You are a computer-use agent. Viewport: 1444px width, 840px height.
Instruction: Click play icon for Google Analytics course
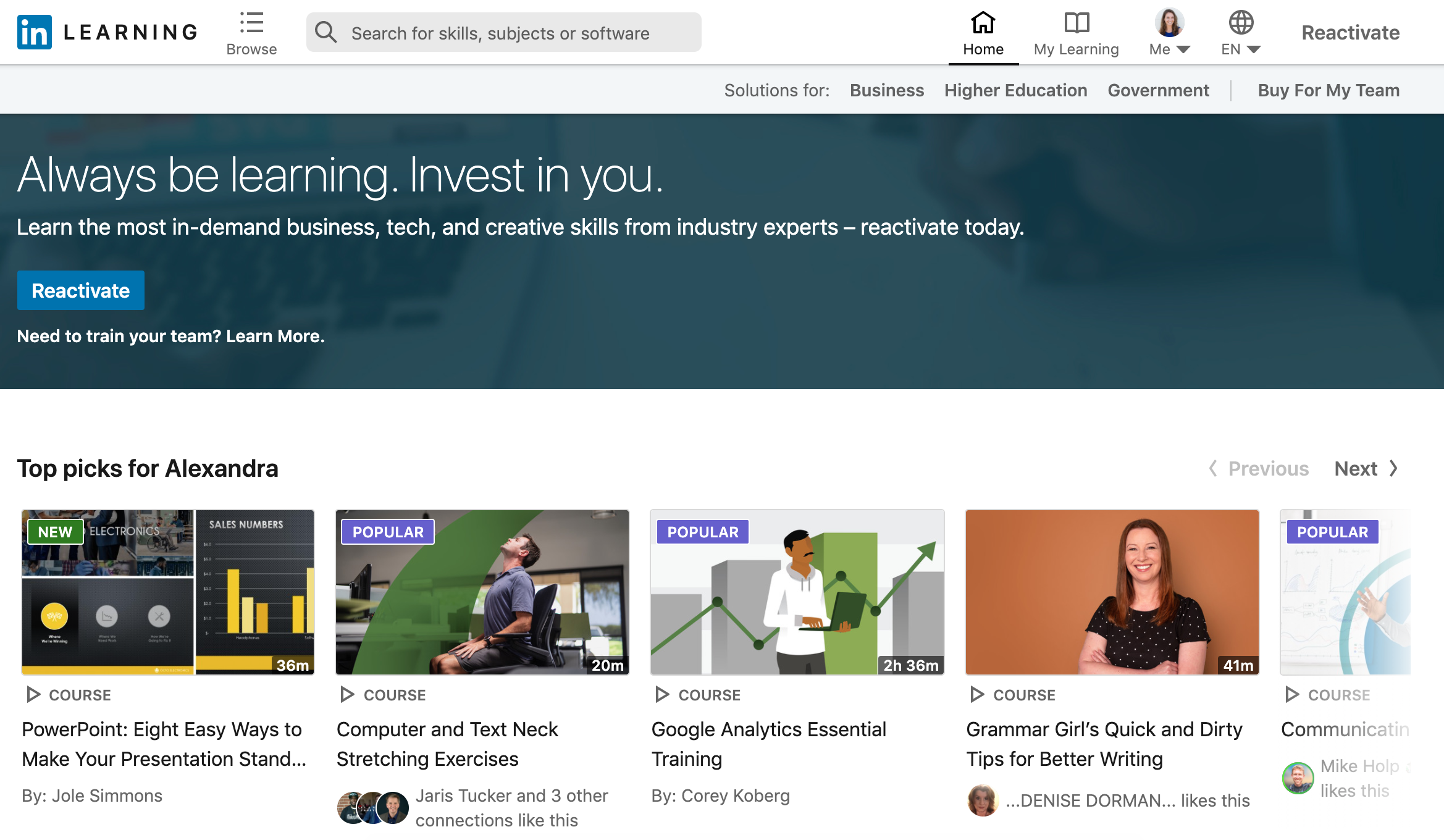[663, 695]
